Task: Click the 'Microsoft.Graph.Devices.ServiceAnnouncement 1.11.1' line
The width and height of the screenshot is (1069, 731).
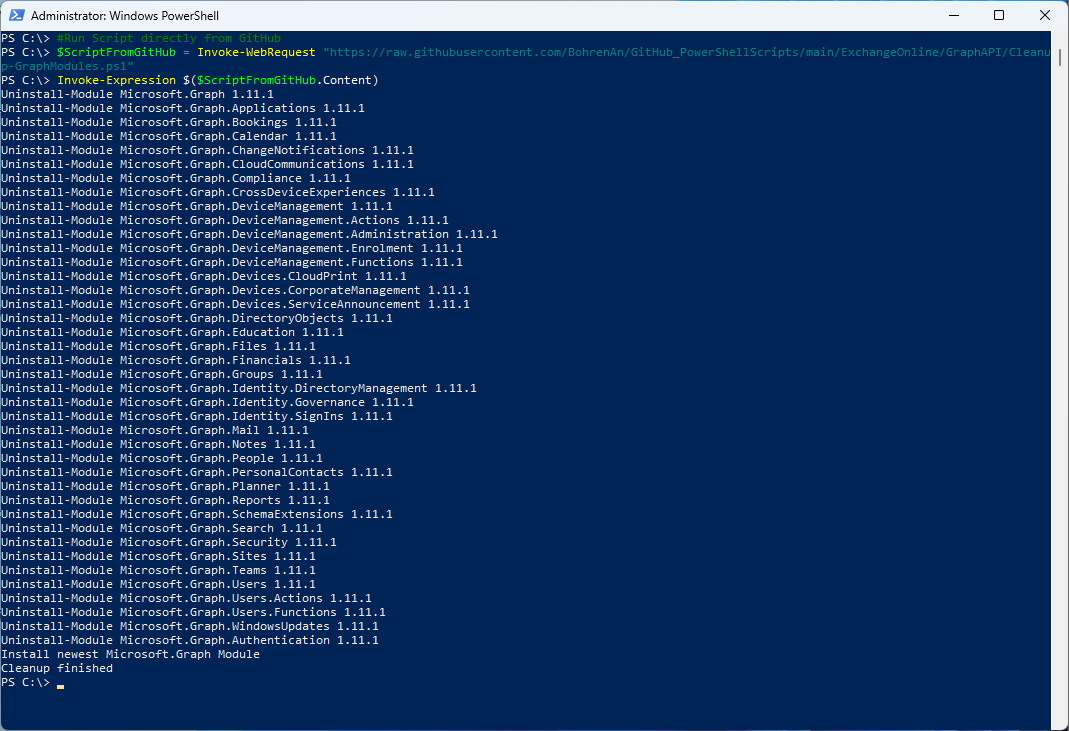Action: (235, 304)
